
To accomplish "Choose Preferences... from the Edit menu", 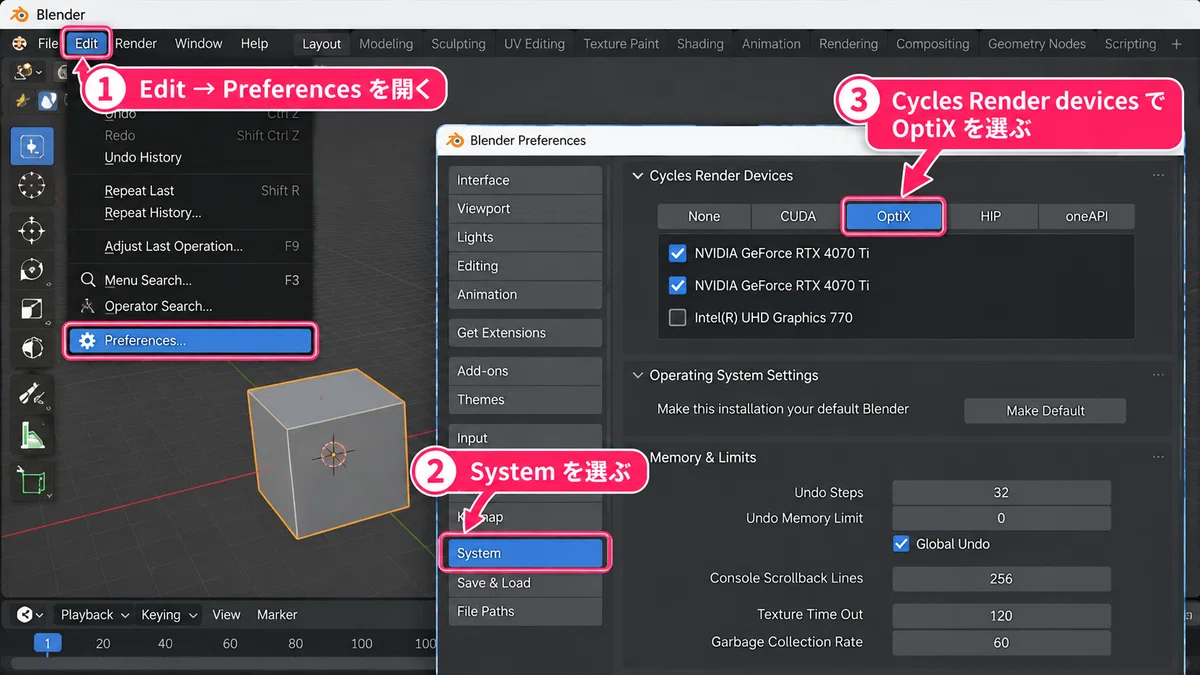I will 190,341.
